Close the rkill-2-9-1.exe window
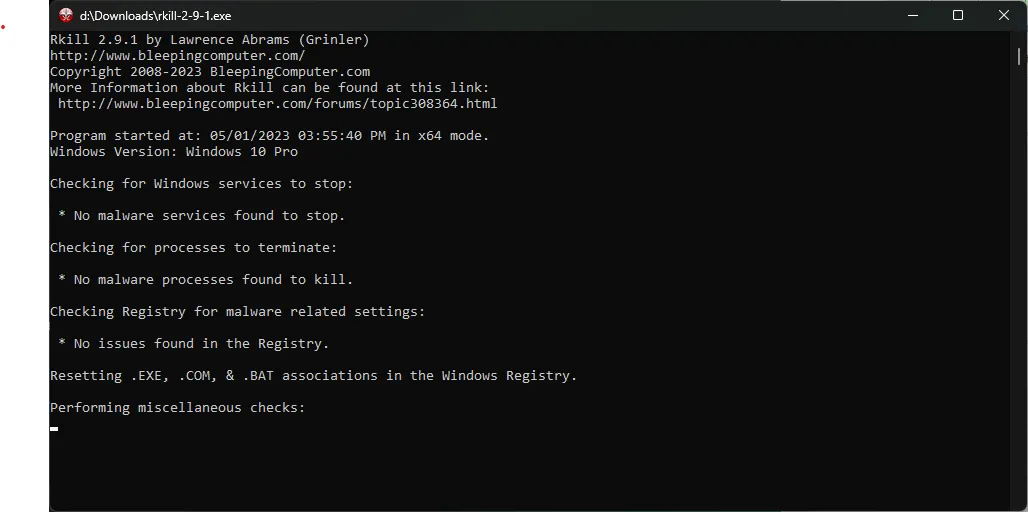This screenshot has width=1028, height=512. (1004, 15)
